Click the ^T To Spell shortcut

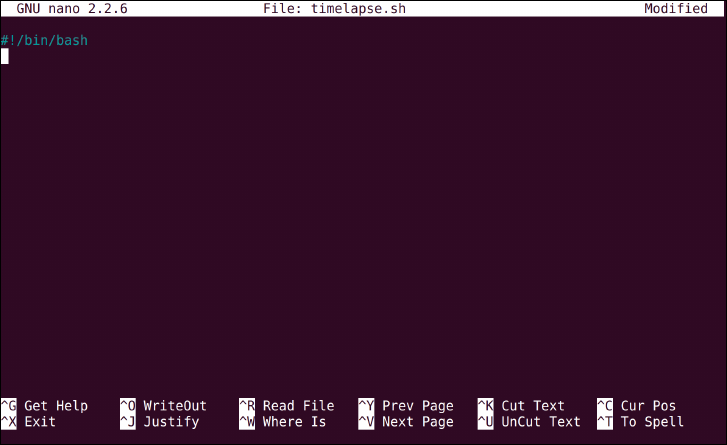point(640,422)
